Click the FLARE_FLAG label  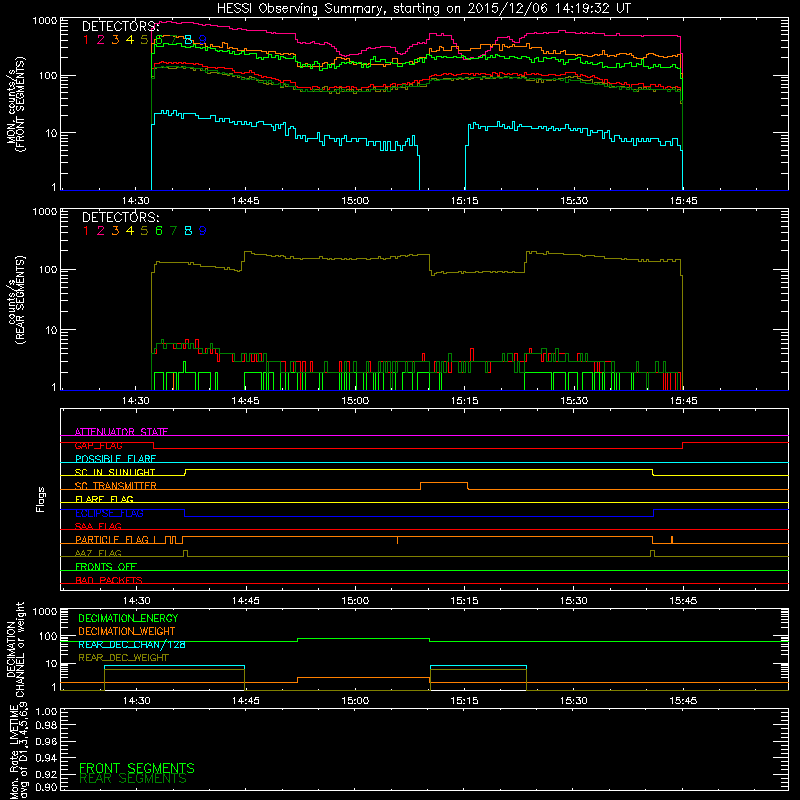coord(104,499)
